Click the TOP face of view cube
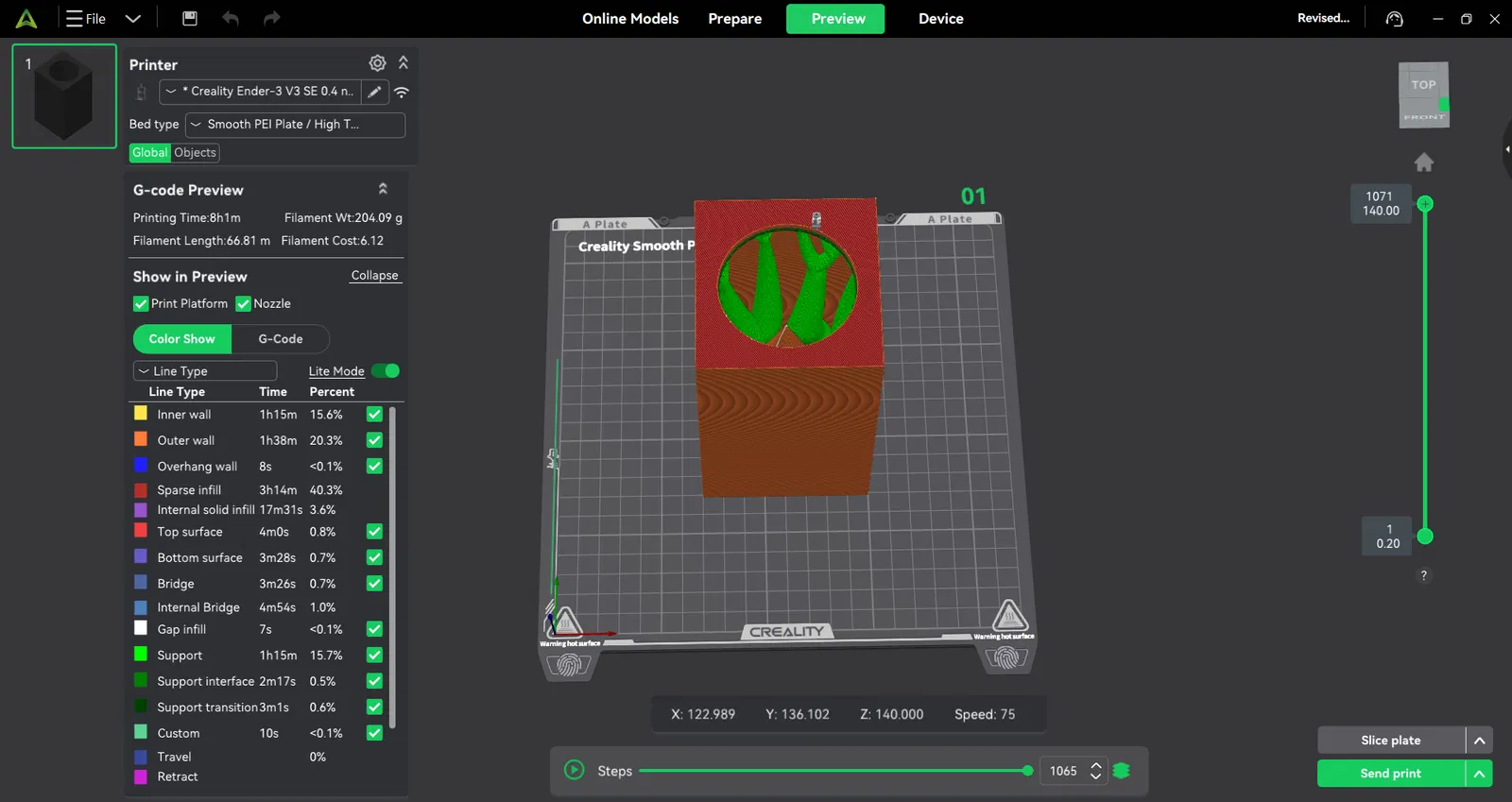1512x802 pixels. point(1423,84)
